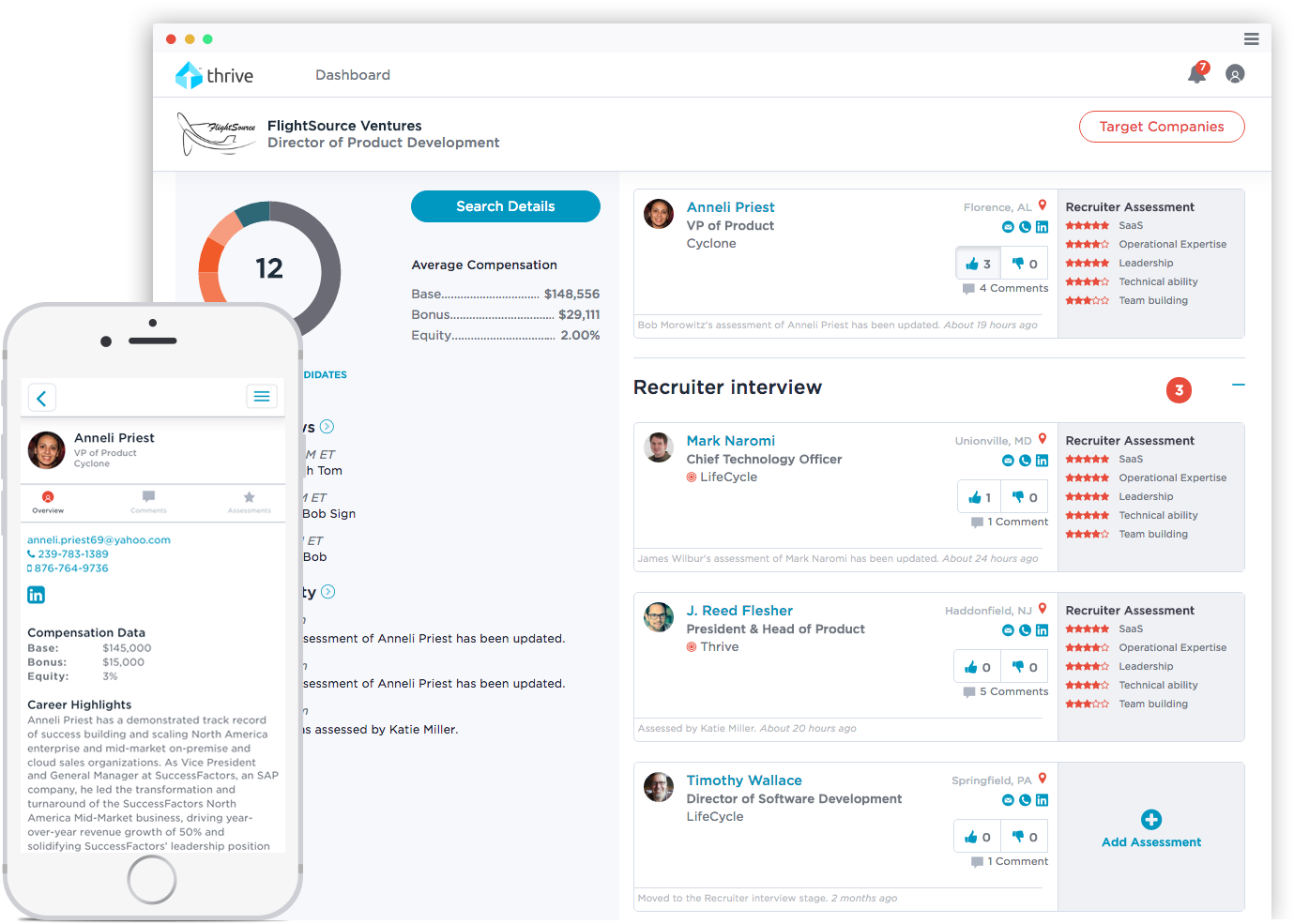This screenshot has height=924, width=1294.
Task: Click J. Reed Flesher's location pin icon
Action: (x=1043, y=609)
